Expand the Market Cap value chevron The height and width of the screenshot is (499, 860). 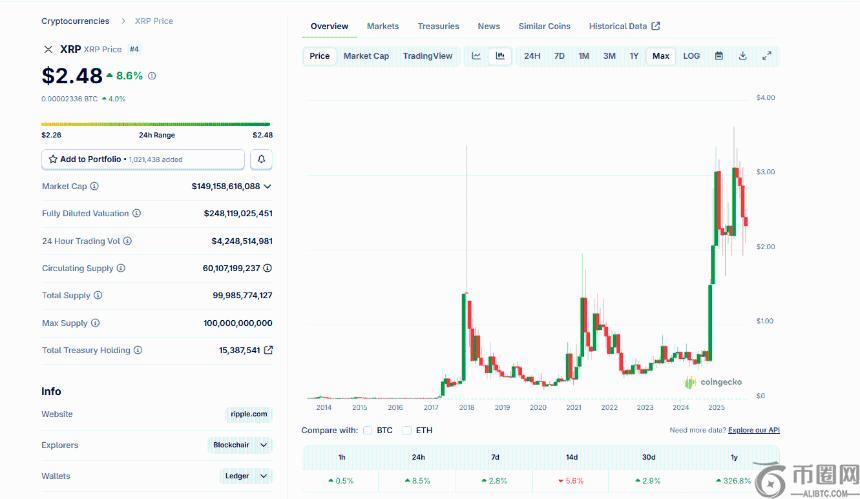(x=268, y=186)
